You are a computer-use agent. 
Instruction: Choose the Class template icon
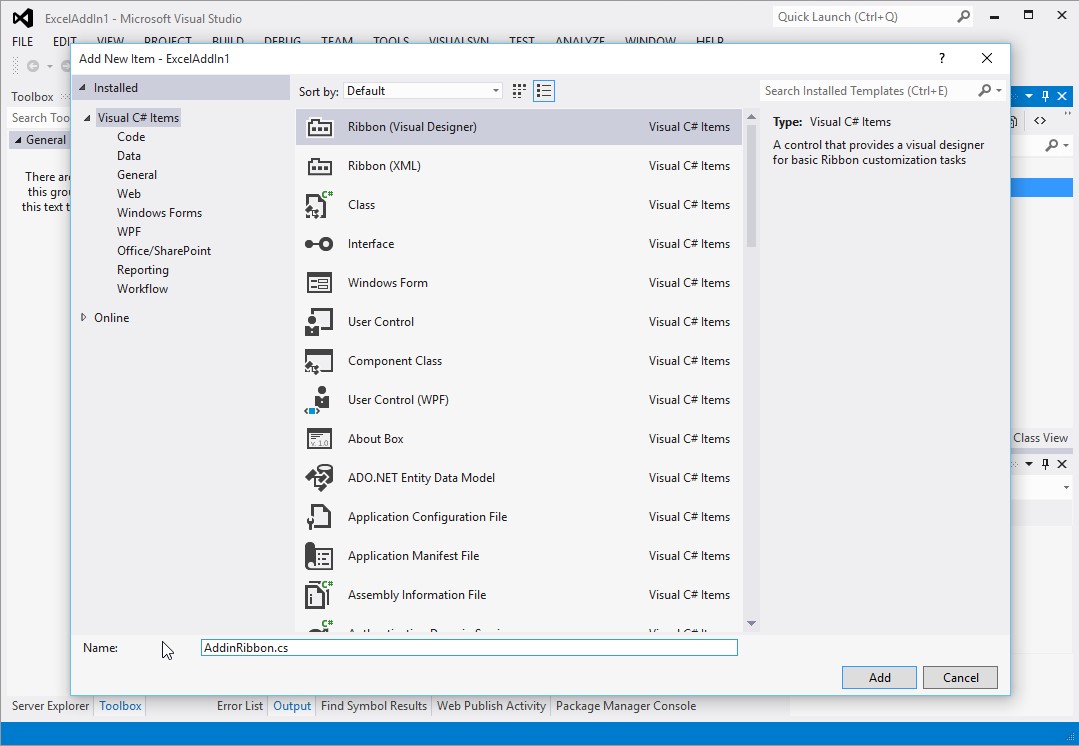pyautogui.click(x=319, y=205)
